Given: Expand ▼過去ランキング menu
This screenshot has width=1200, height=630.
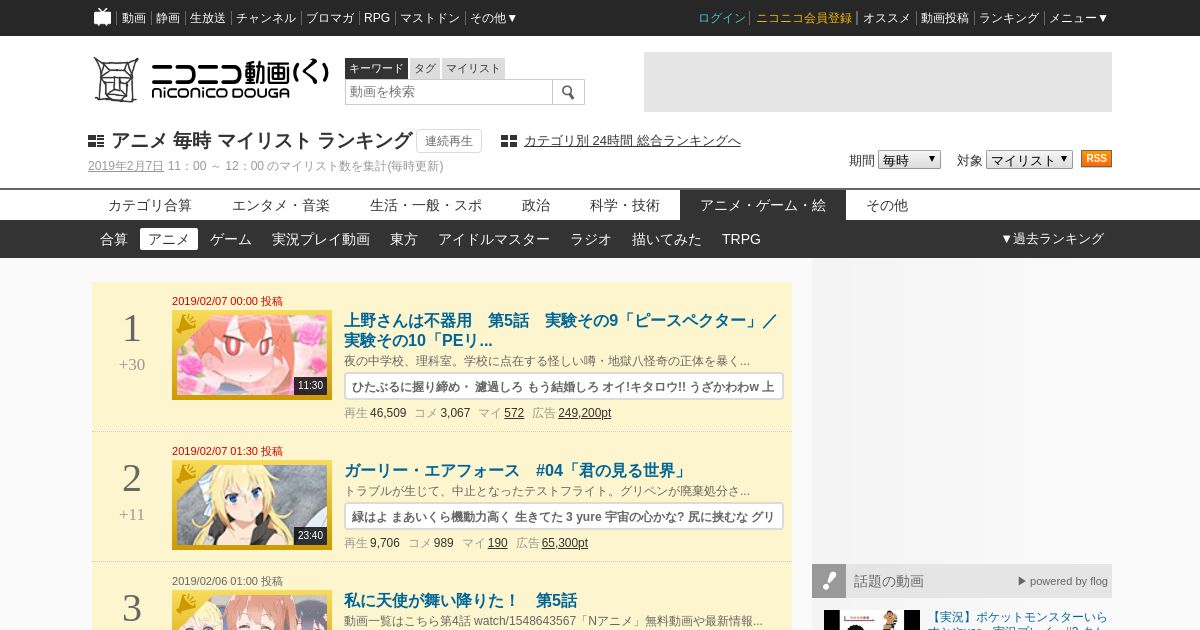Looking at the screenshot, I should pyautogui.click(x=1052, y=239).
